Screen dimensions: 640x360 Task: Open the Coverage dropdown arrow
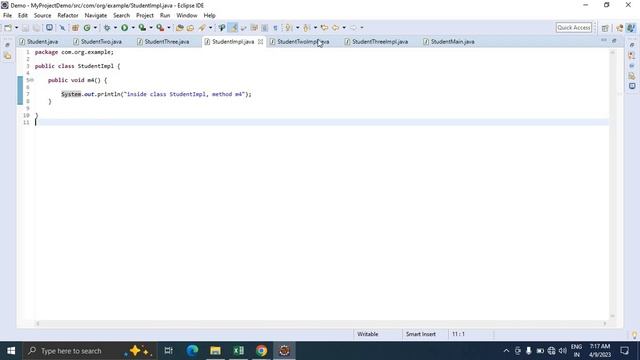pos(151,28)
